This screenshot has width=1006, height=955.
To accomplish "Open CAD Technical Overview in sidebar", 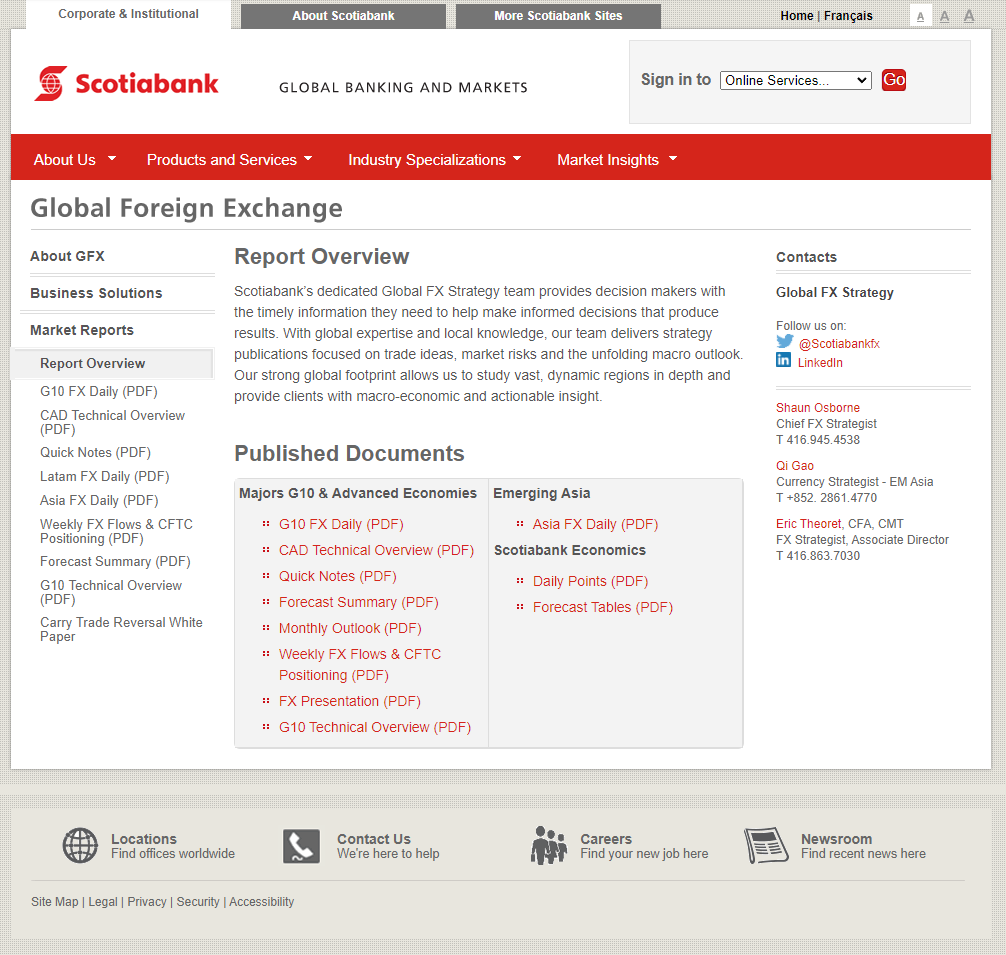I will (112, 422).
